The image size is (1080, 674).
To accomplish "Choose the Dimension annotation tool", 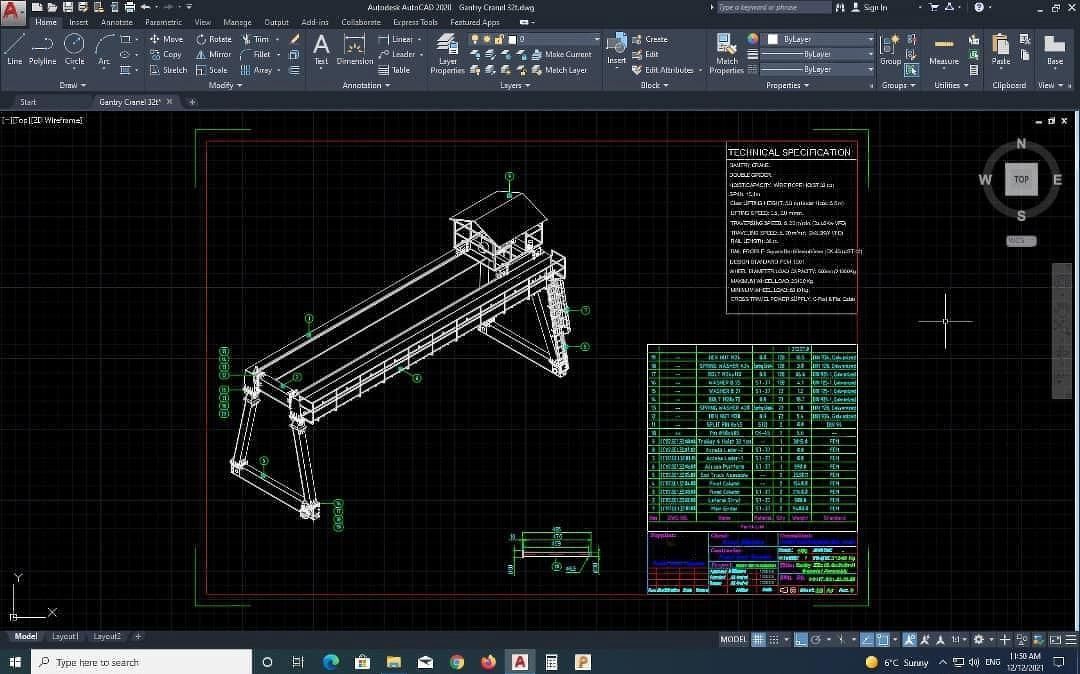I will coord(355,50).
